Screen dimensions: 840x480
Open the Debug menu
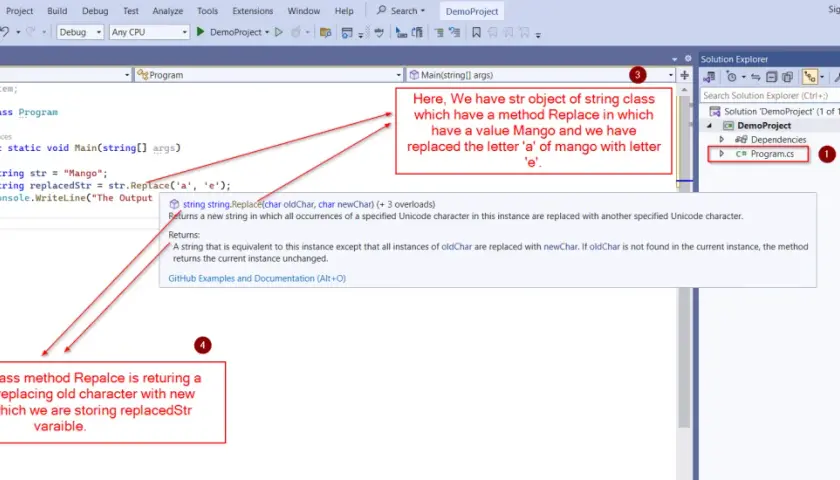point(95,11)
